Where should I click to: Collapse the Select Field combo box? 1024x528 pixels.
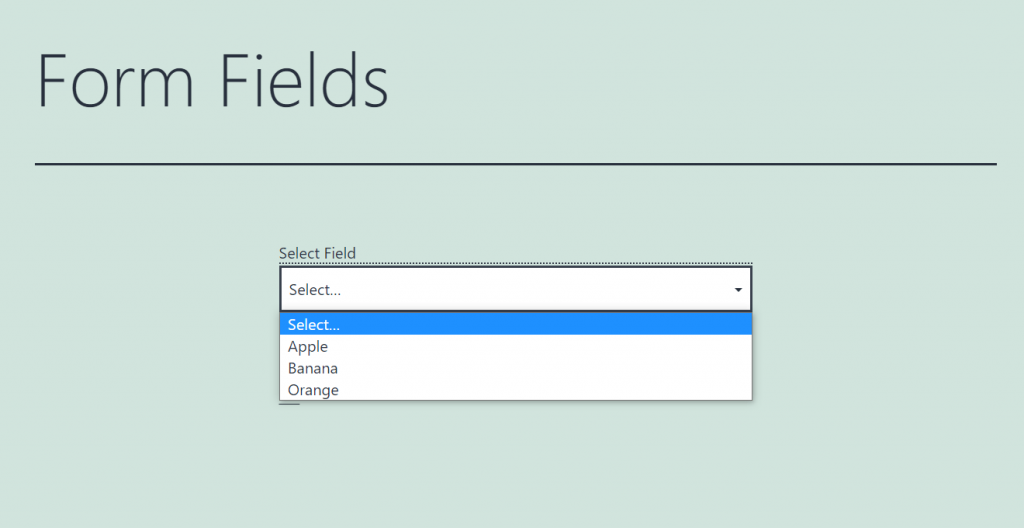516,289
